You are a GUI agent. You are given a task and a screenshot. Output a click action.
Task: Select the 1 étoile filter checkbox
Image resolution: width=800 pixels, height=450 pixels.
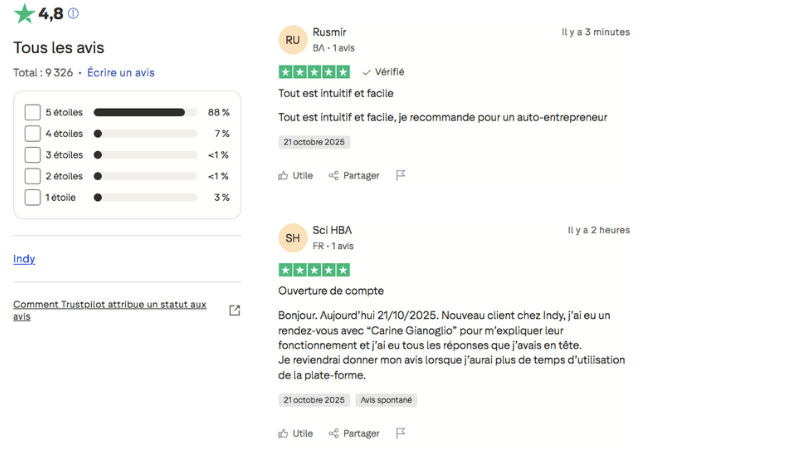click(33, 197)
